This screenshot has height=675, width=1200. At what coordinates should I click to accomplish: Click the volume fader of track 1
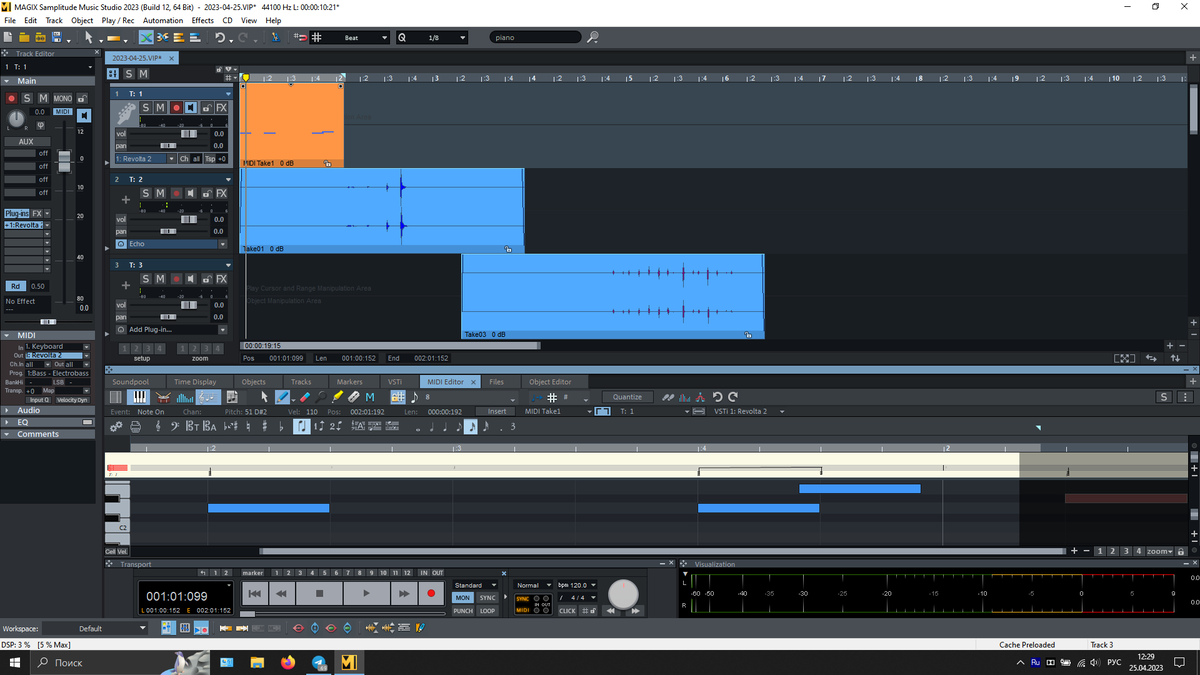tap(188, 133)
